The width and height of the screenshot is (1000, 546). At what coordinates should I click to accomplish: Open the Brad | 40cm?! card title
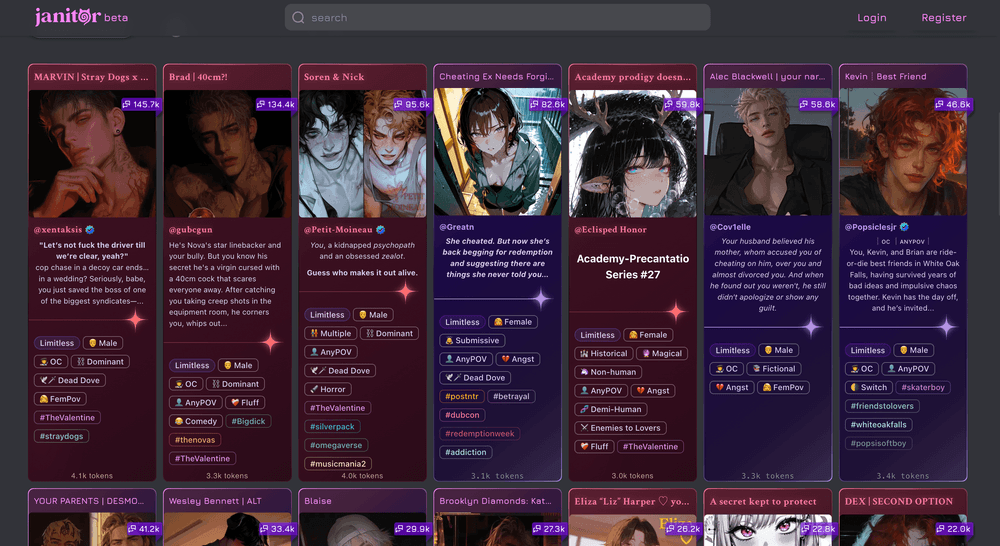click(198, 77)
